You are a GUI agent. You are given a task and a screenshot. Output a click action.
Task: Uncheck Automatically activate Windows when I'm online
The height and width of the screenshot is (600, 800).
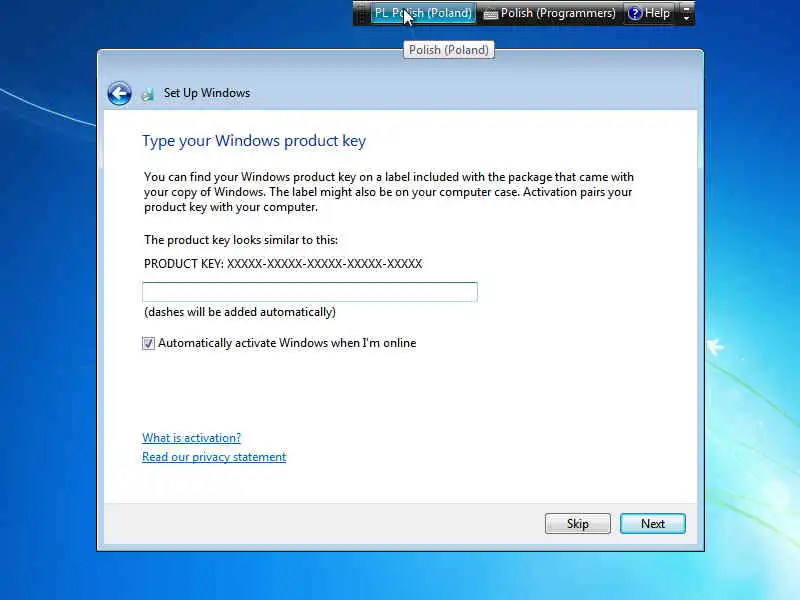click(148, 343)
